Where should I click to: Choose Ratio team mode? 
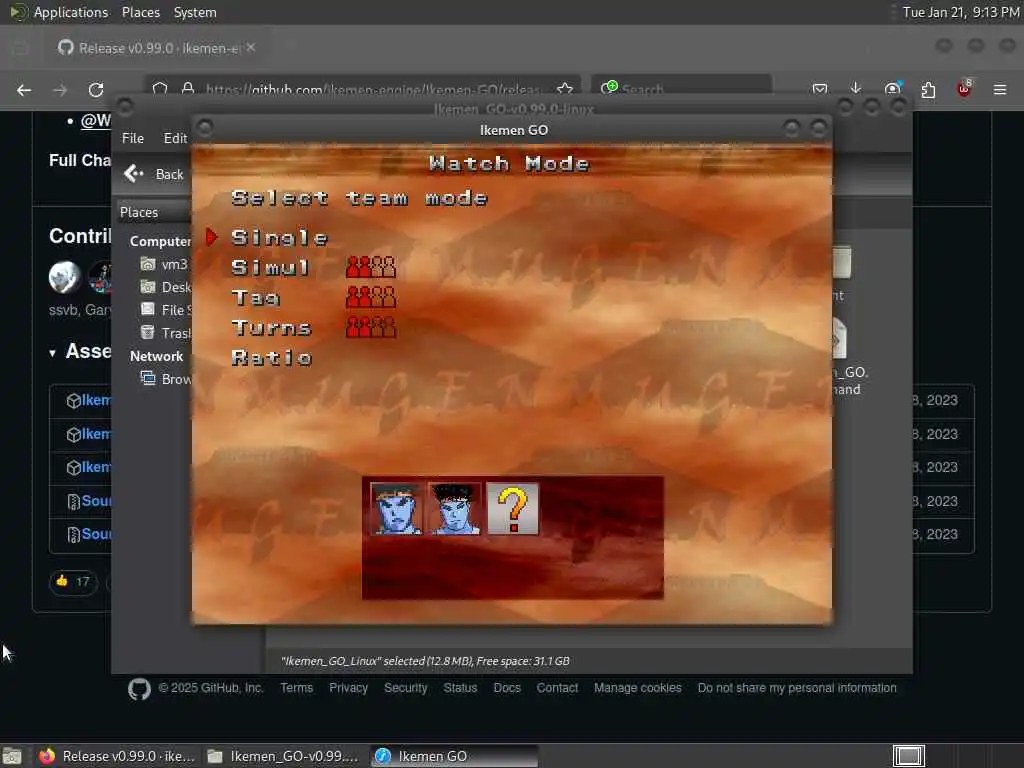pyautogui.click(x=272, y=358)
